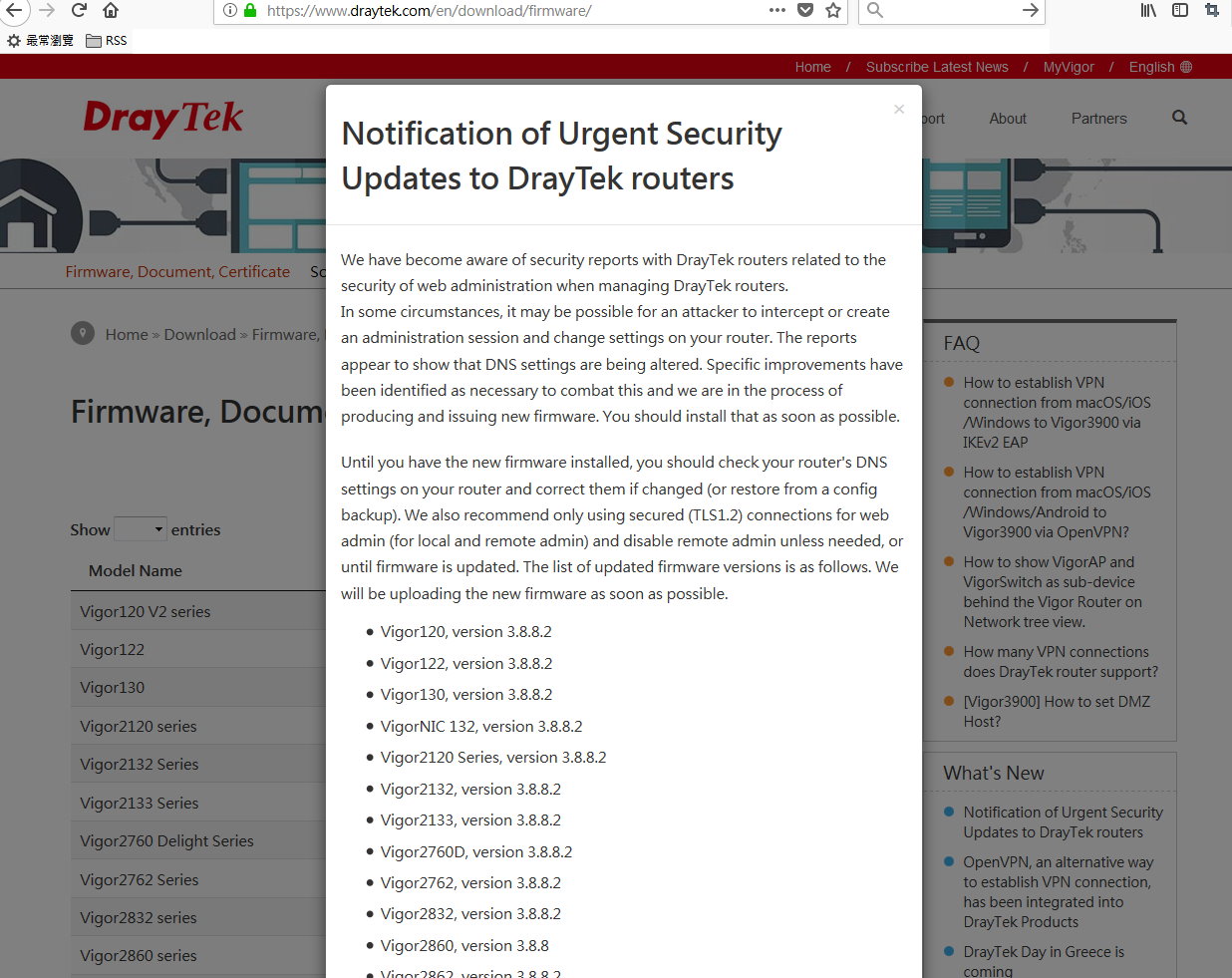Open DrayTek Day in Greece news

coord(1044,961)
